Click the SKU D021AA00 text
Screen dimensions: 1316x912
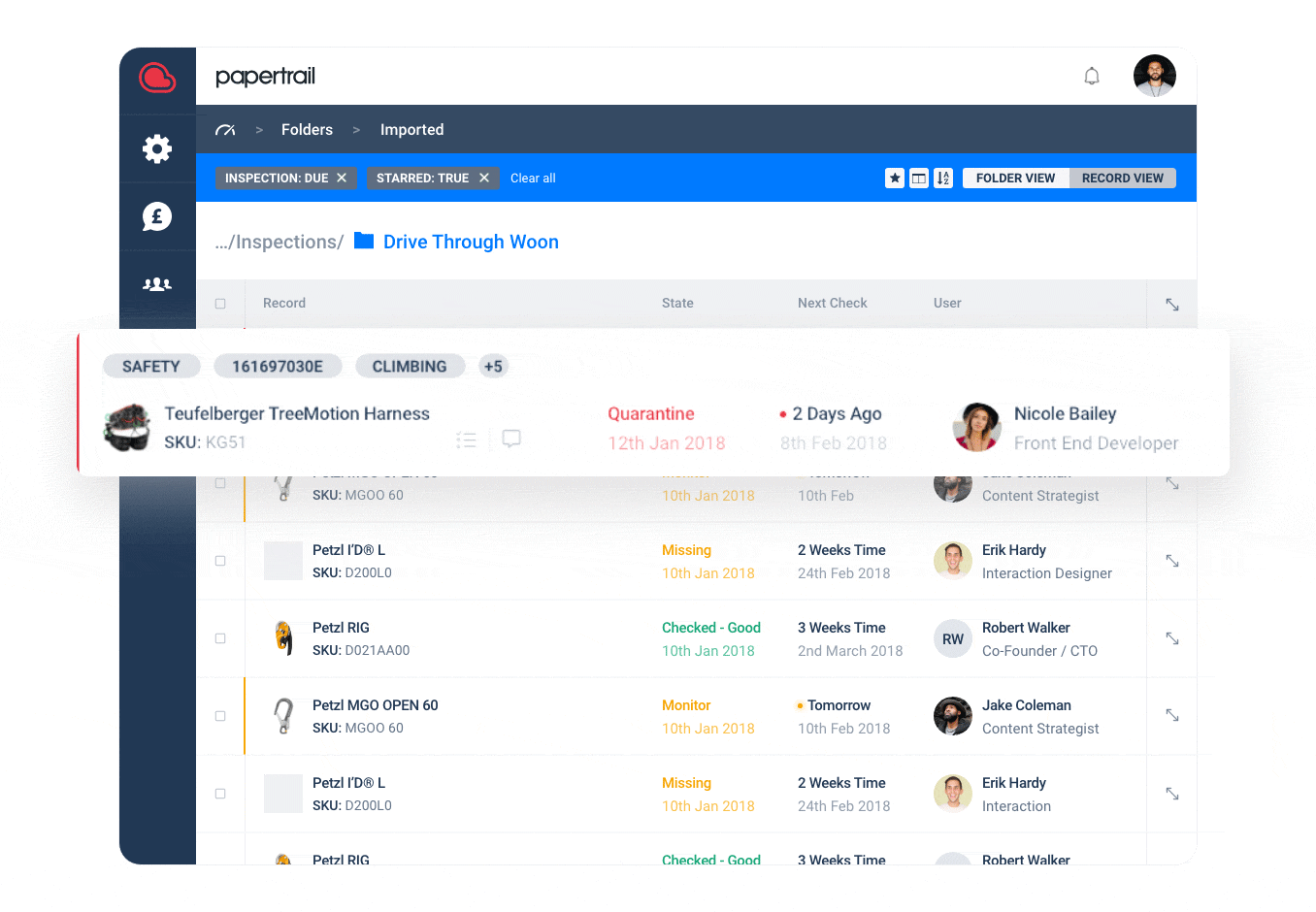coord(361,650)
